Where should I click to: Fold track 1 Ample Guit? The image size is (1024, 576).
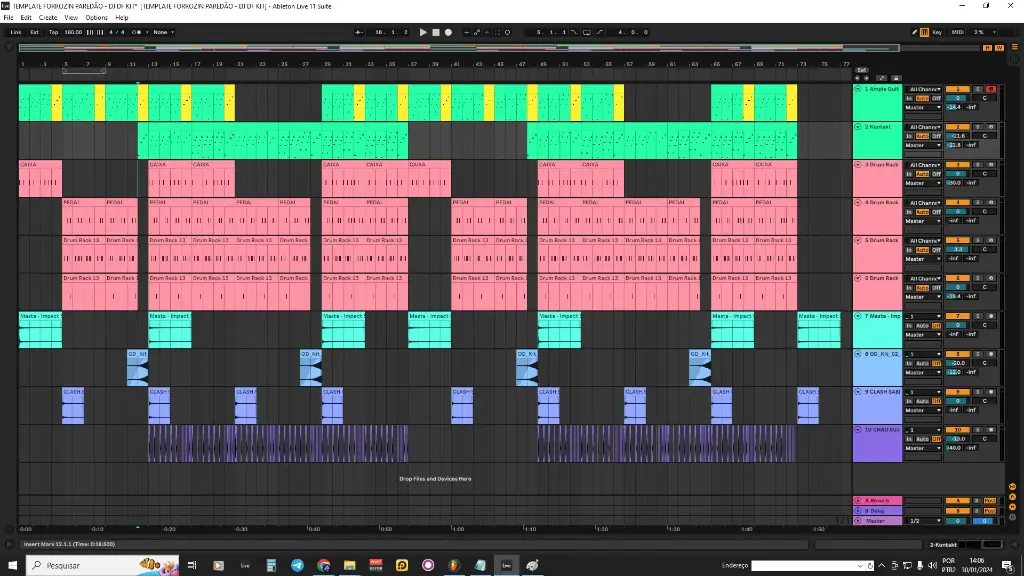[857, 89]
